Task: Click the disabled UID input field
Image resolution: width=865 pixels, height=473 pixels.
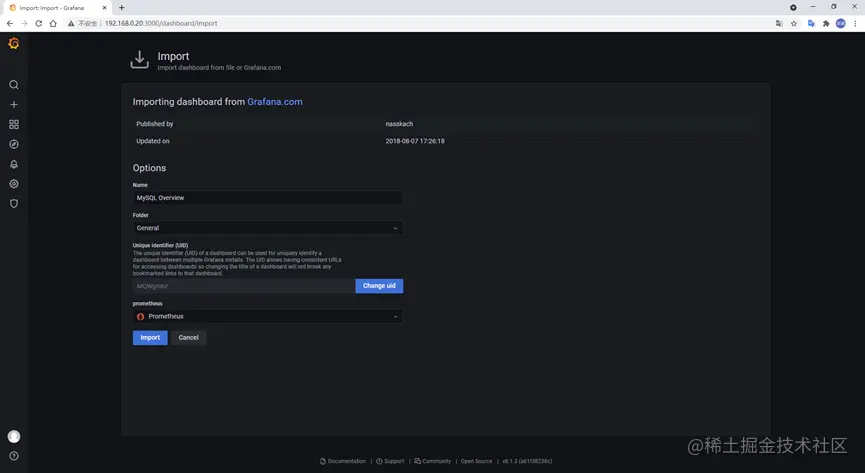Action: click(x=244, y=286)
